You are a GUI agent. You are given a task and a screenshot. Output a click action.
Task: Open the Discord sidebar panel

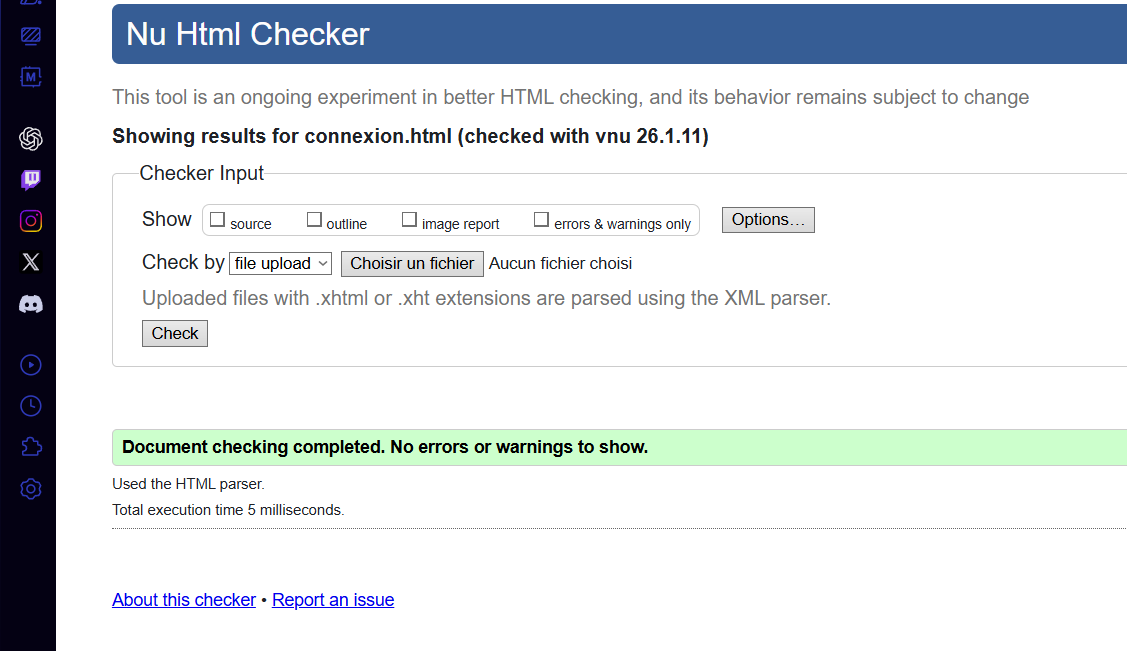31,304
